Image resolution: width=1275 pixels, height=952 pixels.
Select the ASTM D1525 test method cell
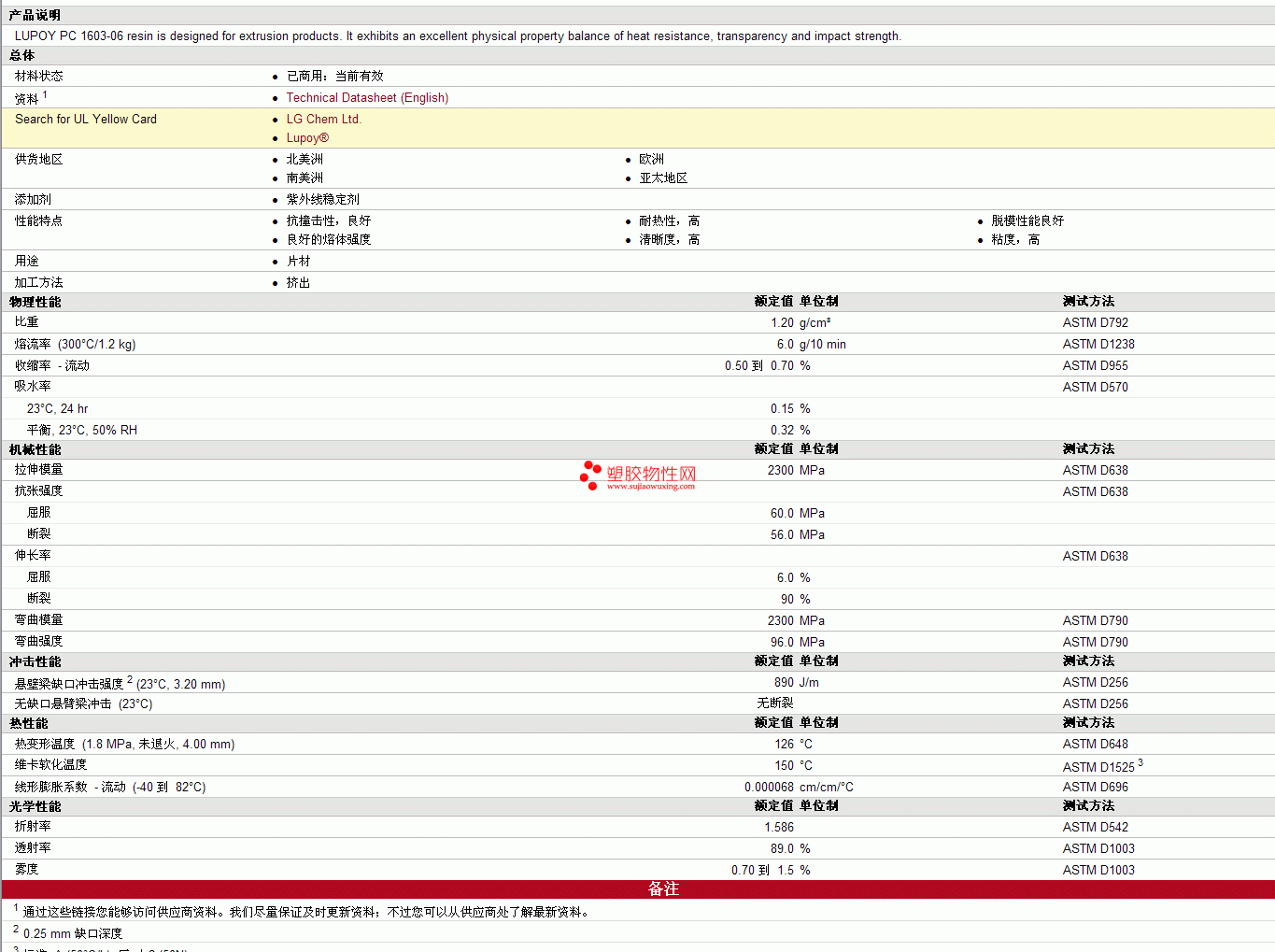[1102, 766]
